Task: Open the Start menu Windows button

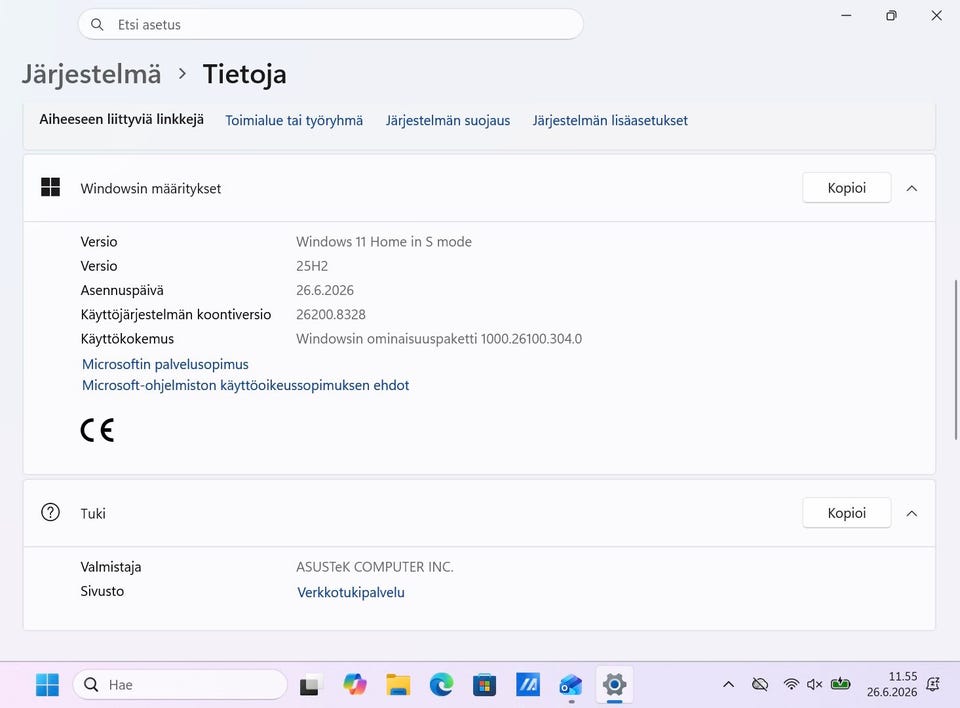Action: (x=47, y=685)
